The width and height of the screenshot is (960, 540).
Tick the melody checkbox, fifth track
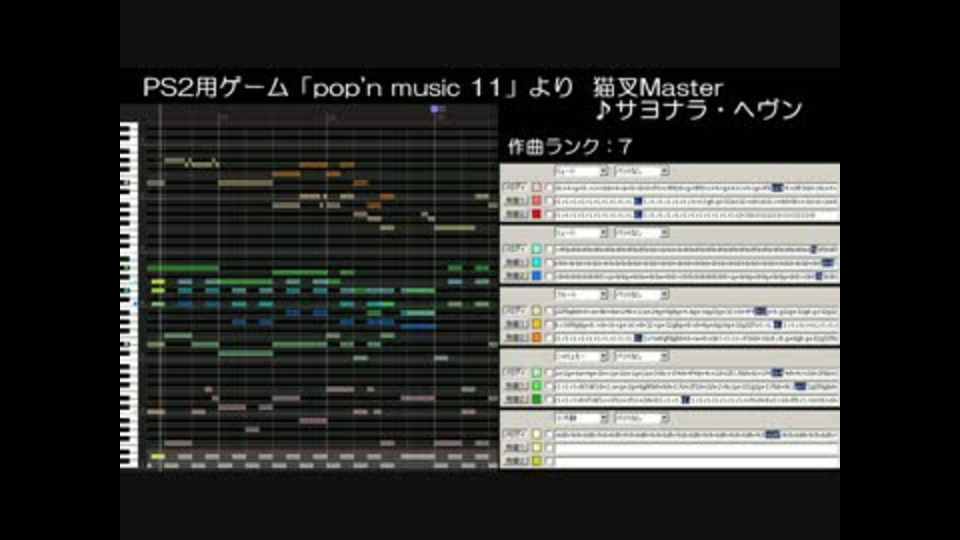point(549,434)
